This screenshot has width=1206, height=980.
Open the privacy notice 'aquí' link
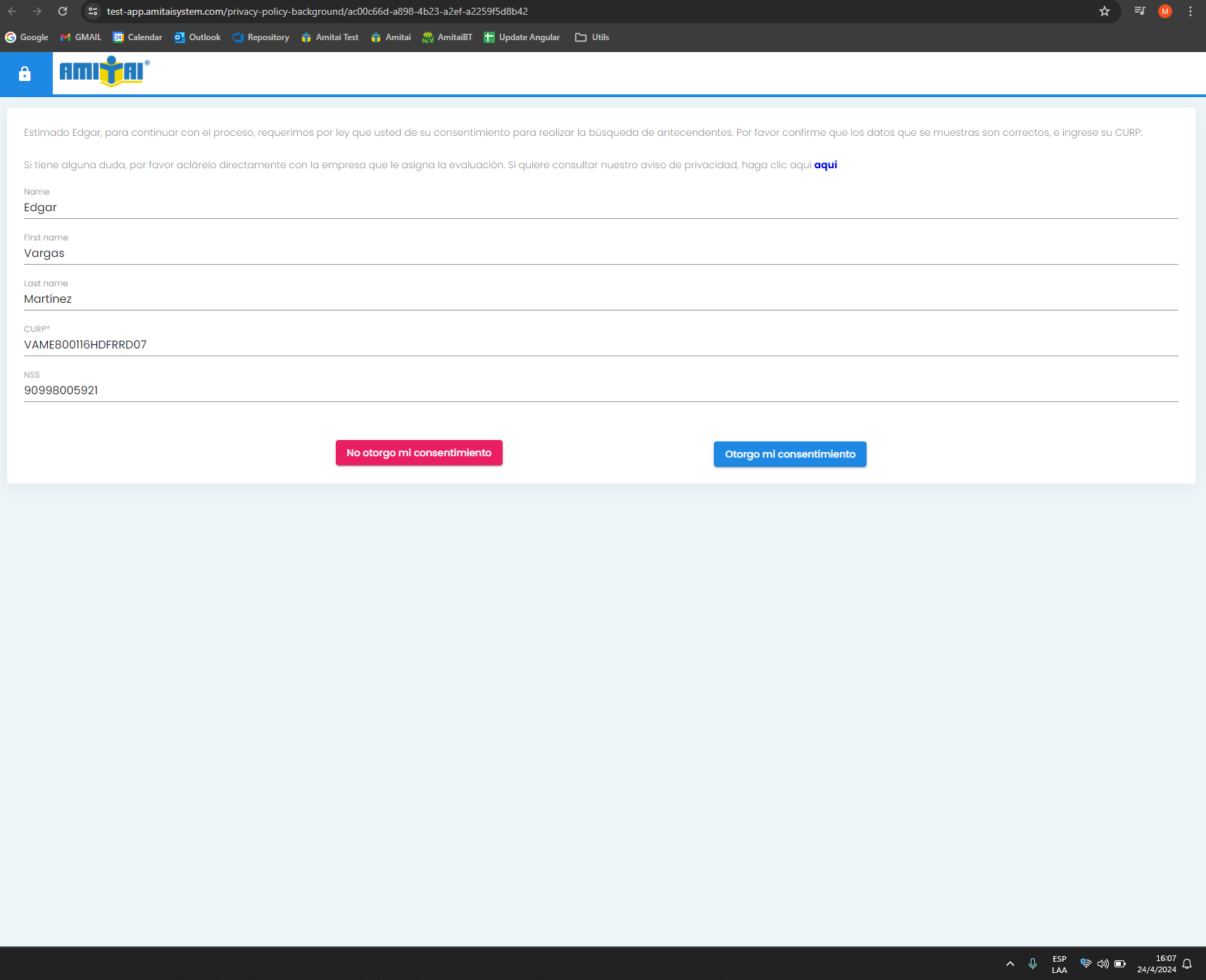(825, 165)
